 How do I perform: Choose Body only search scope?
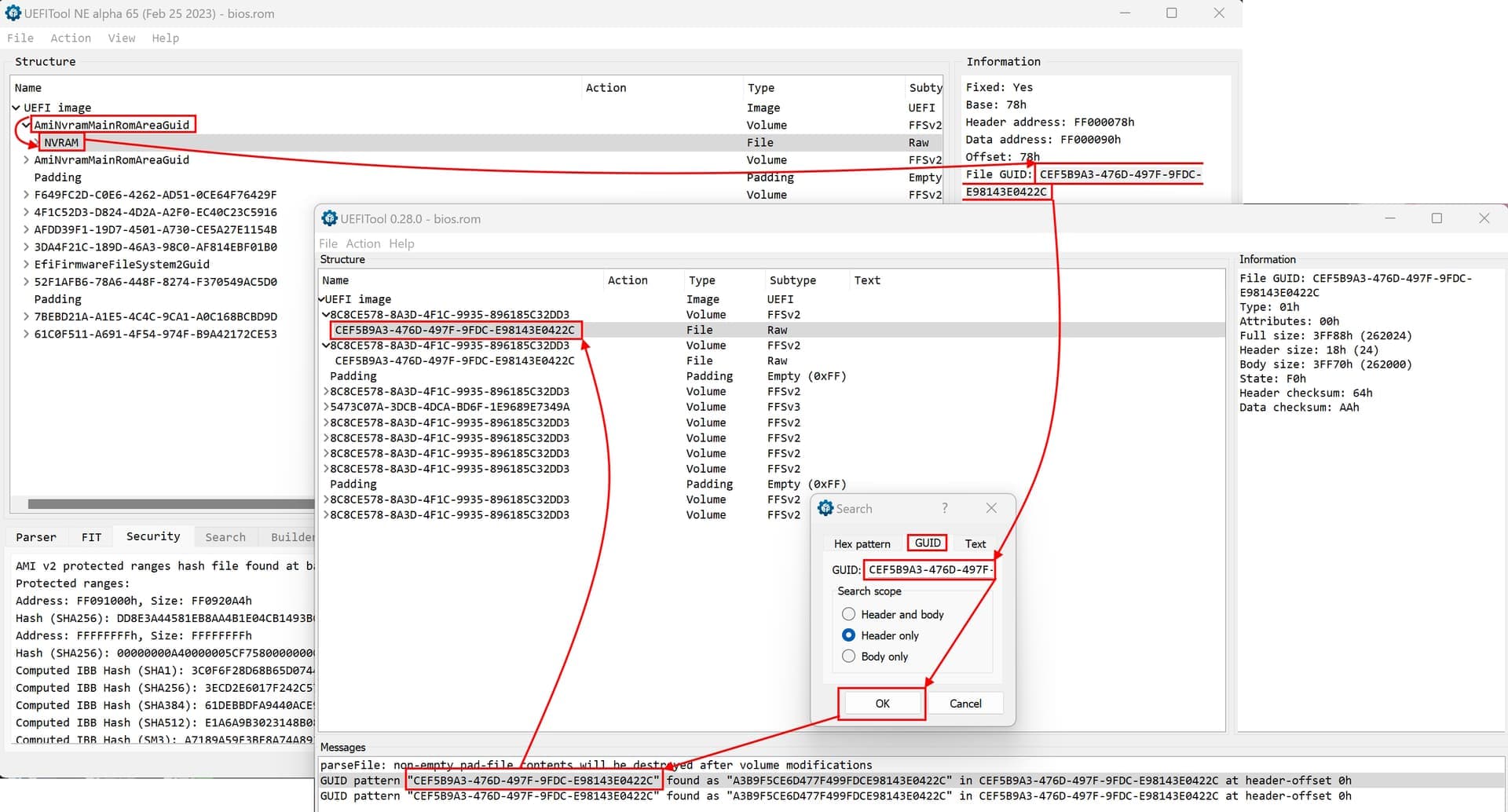(848, 657)
